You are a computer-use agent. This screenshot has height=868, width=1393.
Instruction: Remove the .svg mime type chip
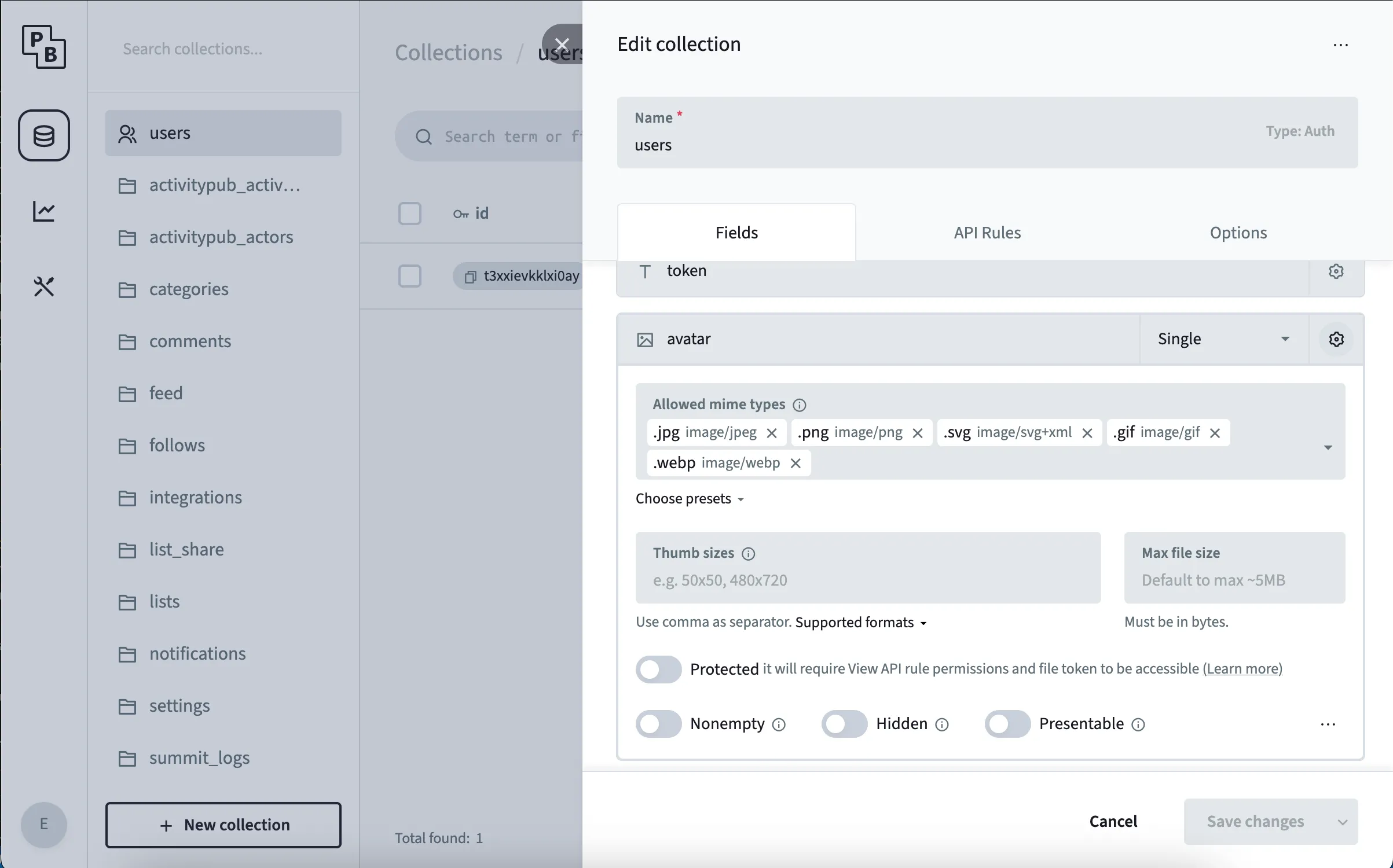tap(1087, 433)
